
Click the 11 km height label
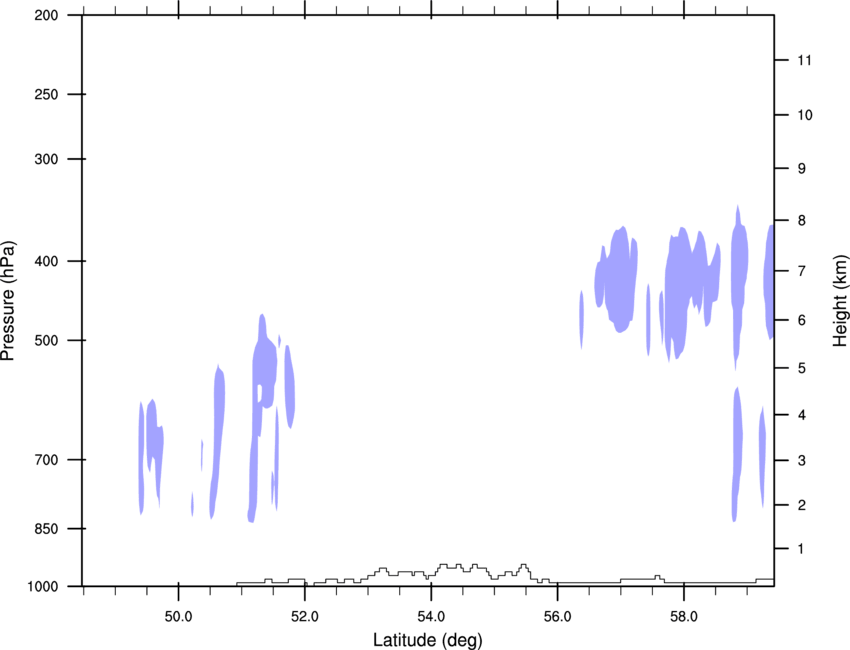pos(804,60)
